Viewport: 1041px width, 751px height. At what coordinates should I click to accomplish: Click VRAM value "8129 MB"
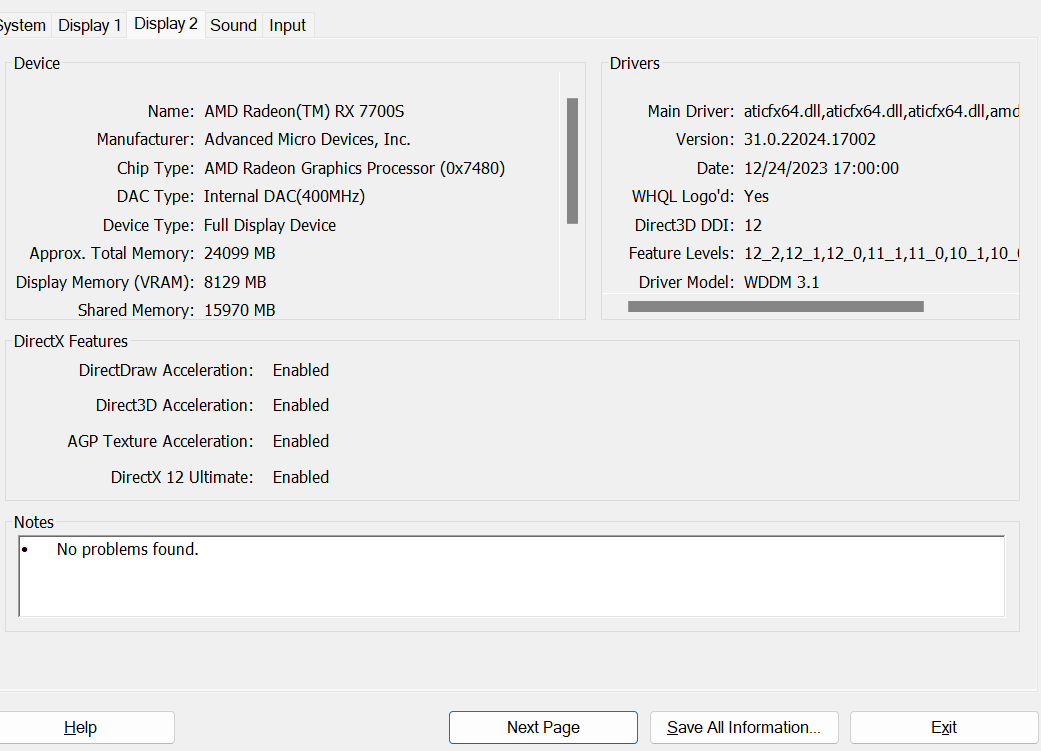(235, 282)
